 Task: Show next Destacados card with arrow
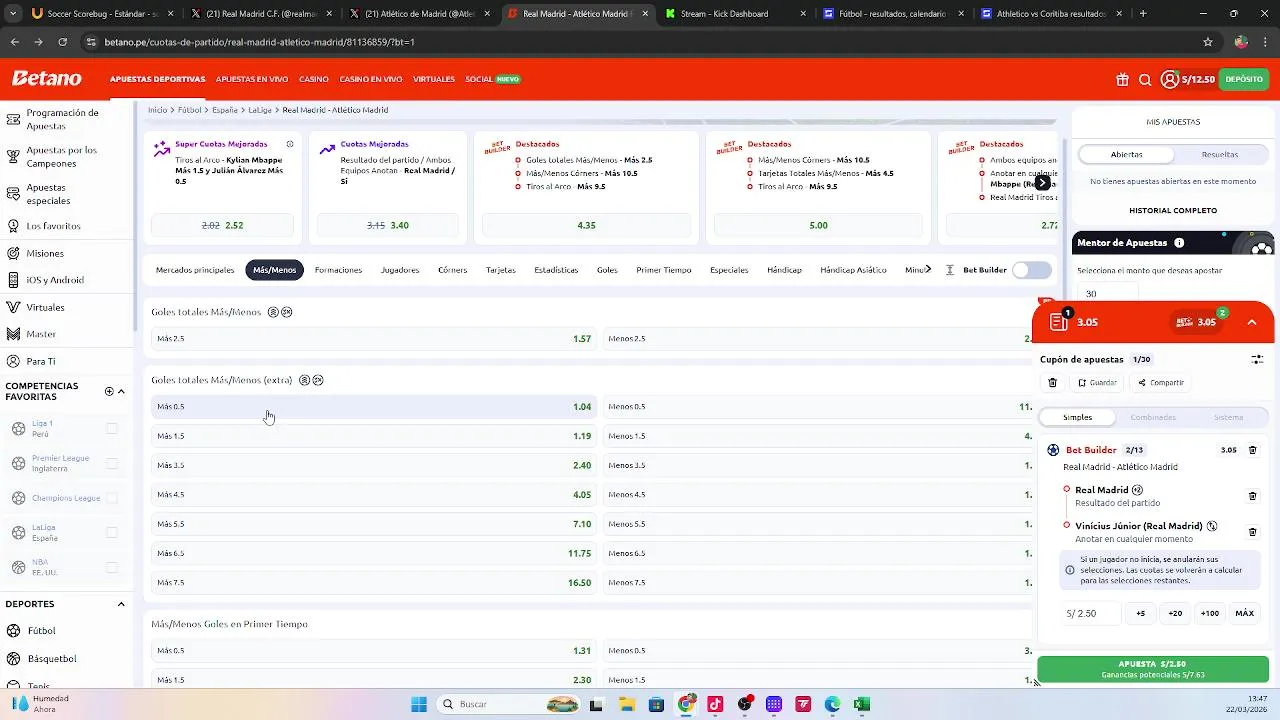point(1042,183)
